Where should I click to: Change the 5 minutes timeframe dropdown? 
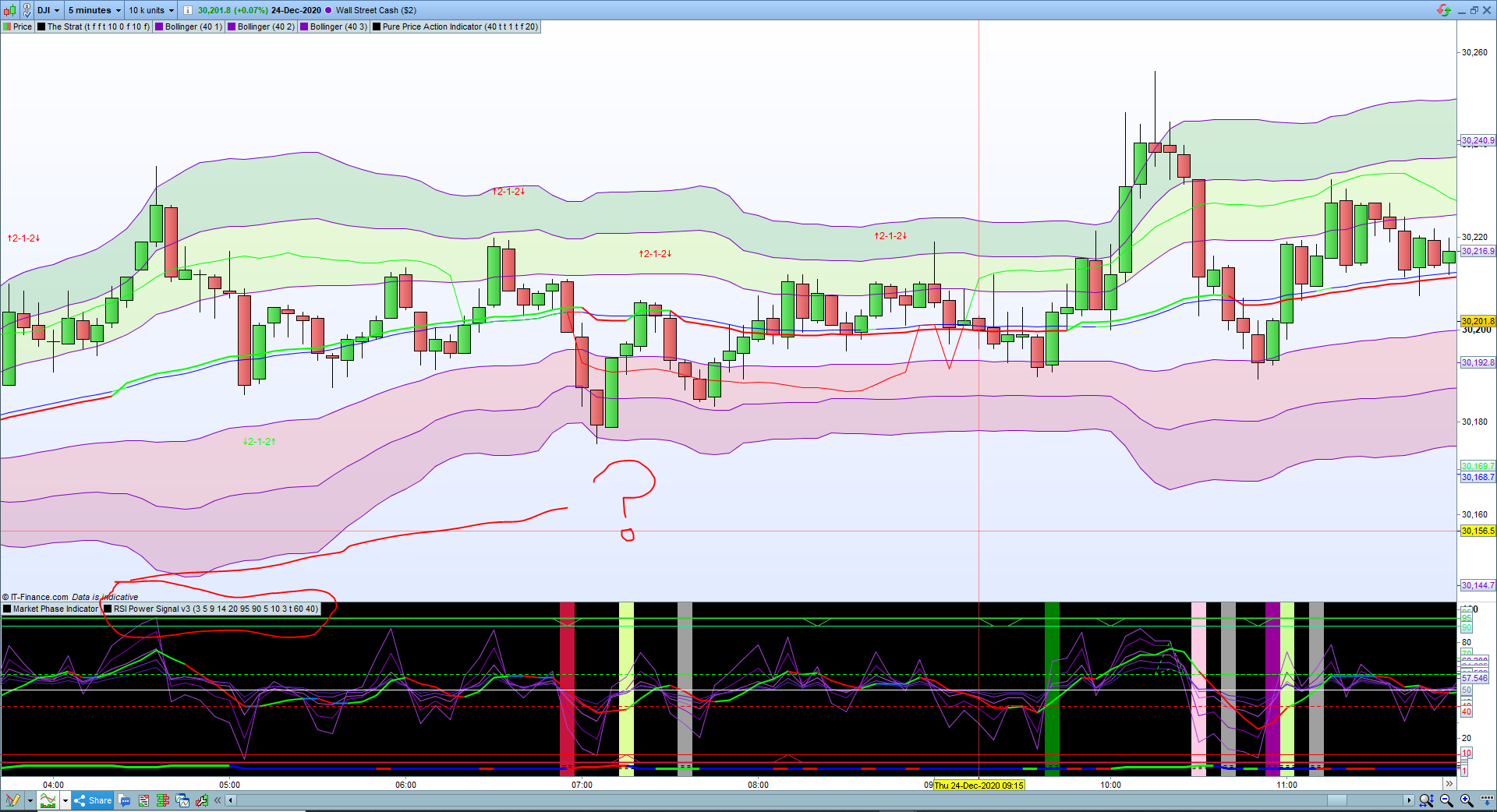pyautogui.click(x=94, y=10)
